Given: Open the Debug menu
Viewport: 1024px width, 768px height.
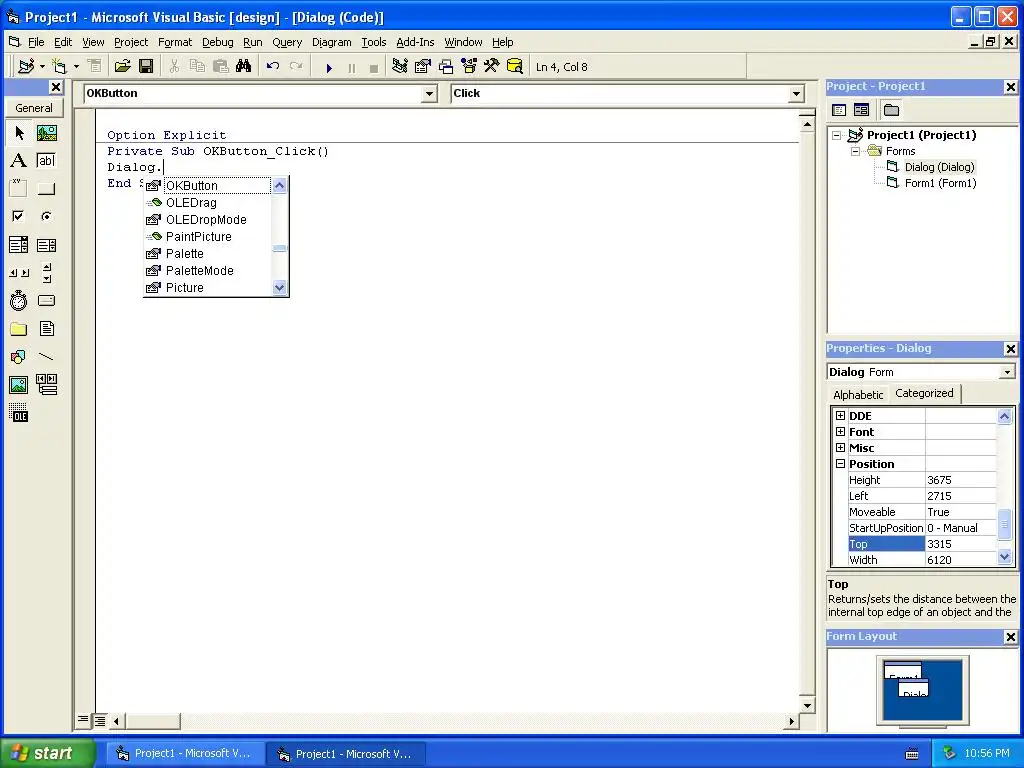Looking at the screenshot, I should 217,42.
